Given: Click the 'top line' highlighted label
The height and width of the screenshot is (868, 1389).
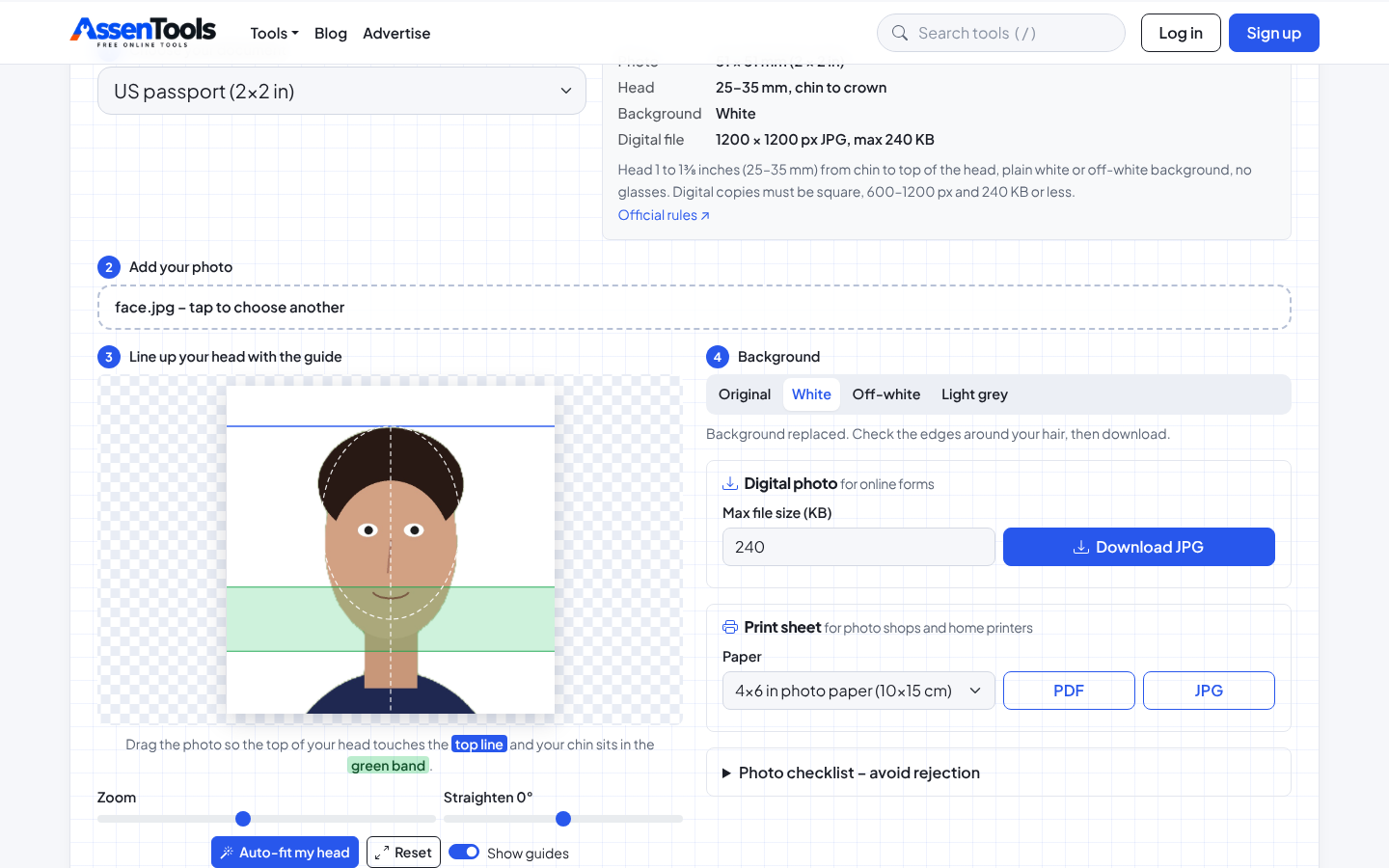Looking at the screenshot, I should (479, 745).
